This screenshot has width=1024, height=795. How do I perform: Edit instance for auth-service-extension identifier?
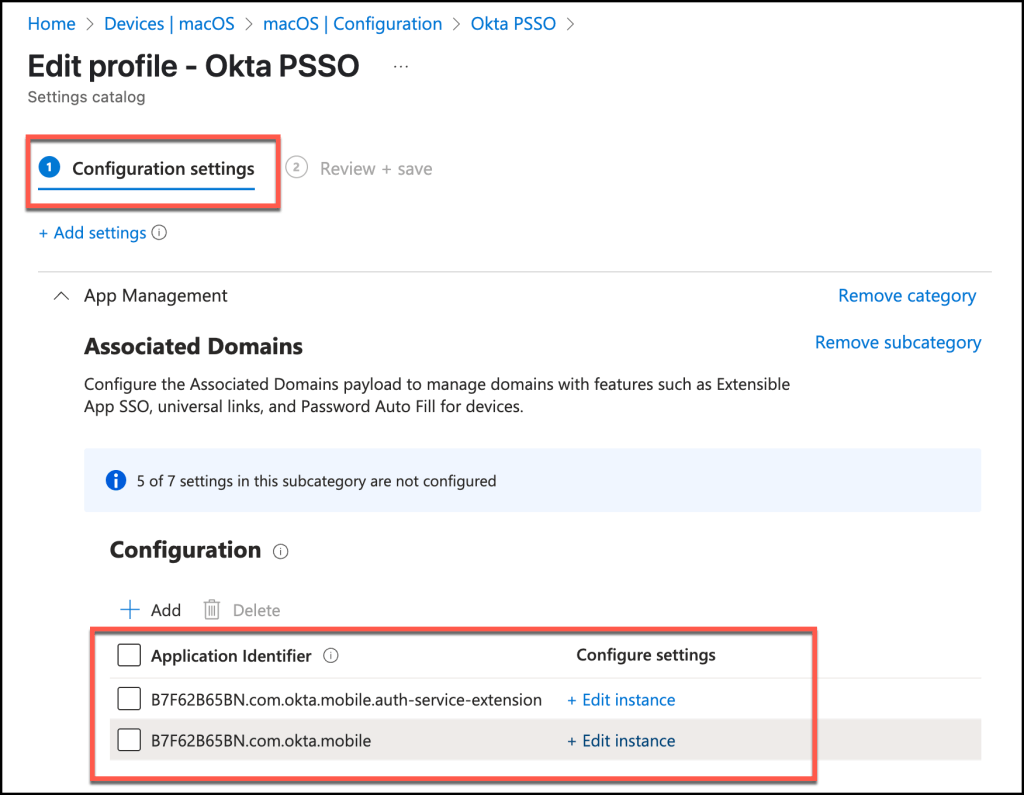pos(621,700)
